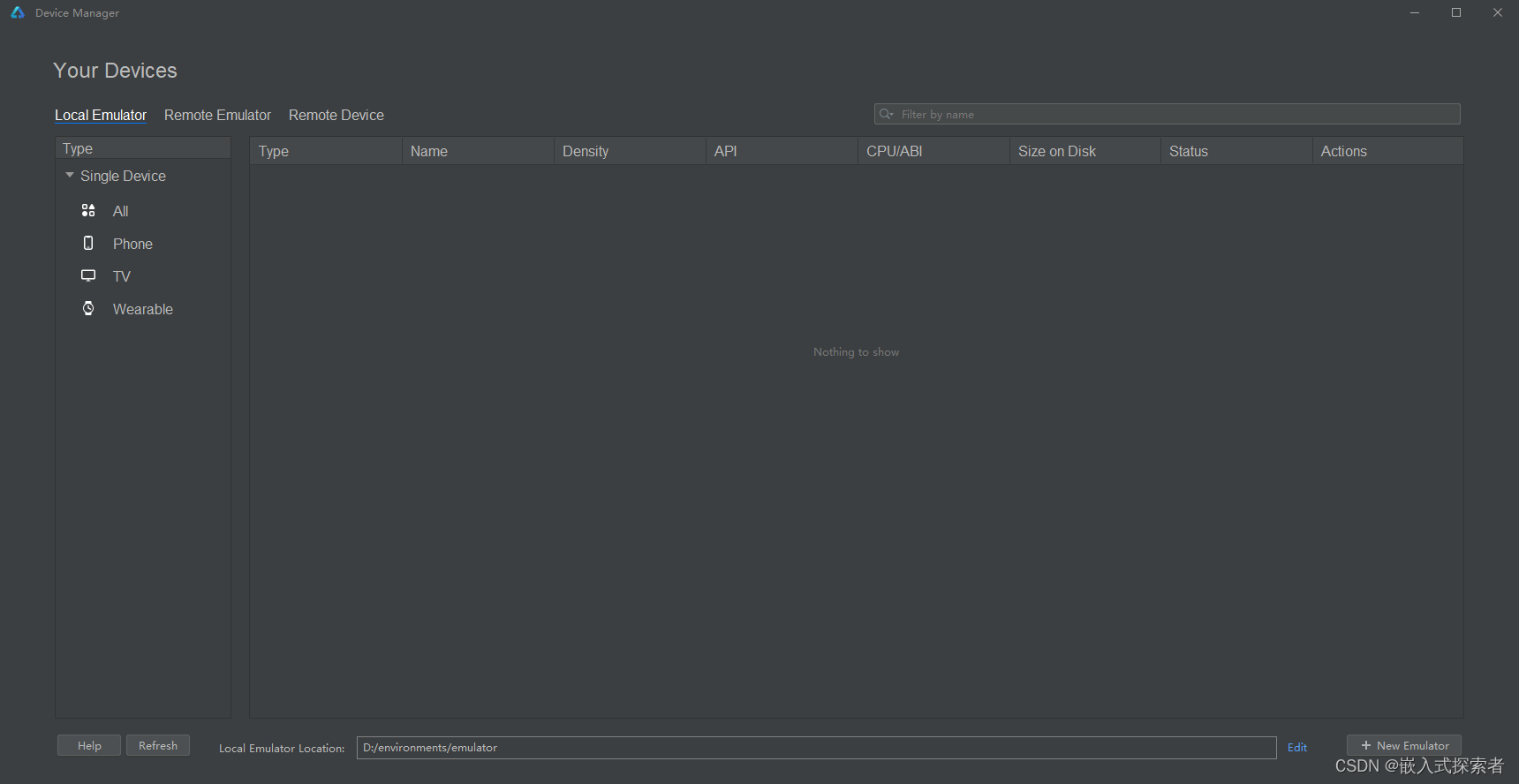Screen dimensions: 1519x784
Task: Click the search magnifier icon in filter
Action: 887,114
